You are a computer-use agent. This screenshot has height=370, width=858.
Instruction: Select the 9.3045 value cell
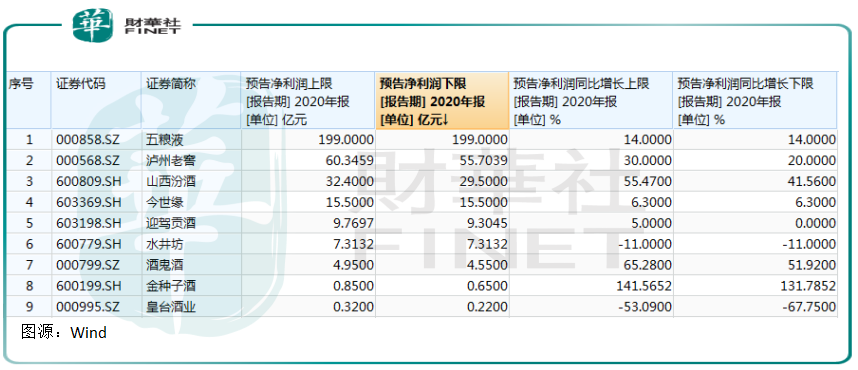(442, 224)
